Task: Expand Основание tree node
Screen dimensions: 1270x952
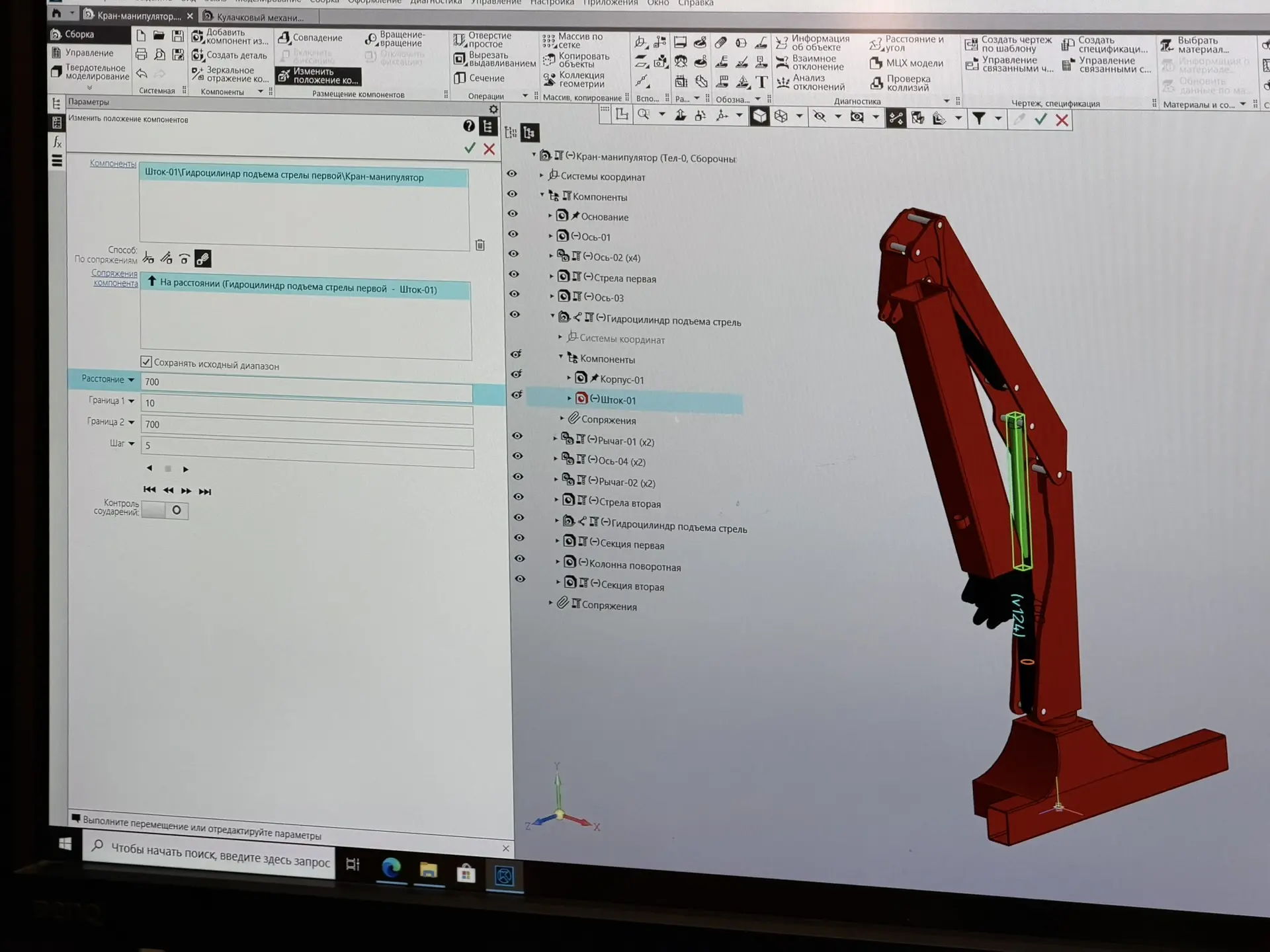Action: pyautogui.click(x=550, y=216)
